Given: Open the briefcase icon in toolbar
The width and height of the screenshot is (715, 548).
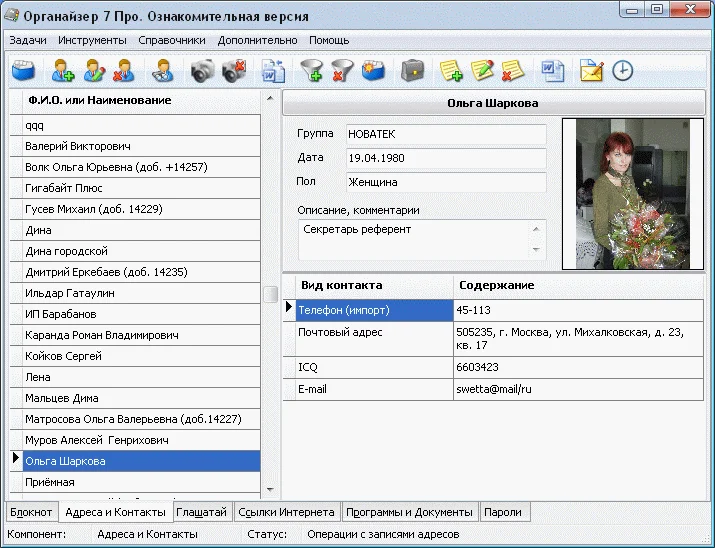Looking at the screenshot, I should click(411, 71).
